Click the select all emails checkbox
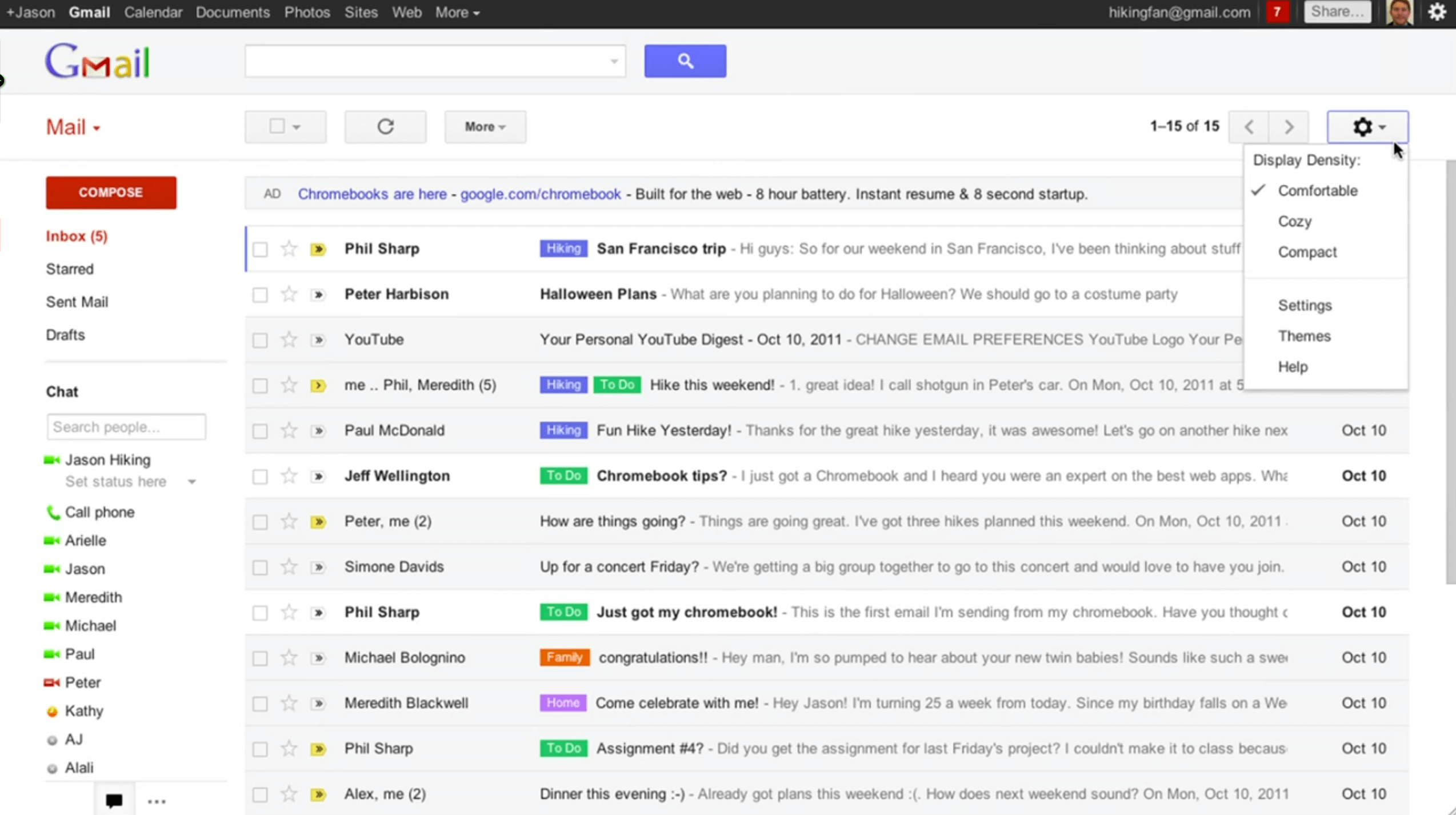This screenshot has height=815, width=1456. point(277,126)
